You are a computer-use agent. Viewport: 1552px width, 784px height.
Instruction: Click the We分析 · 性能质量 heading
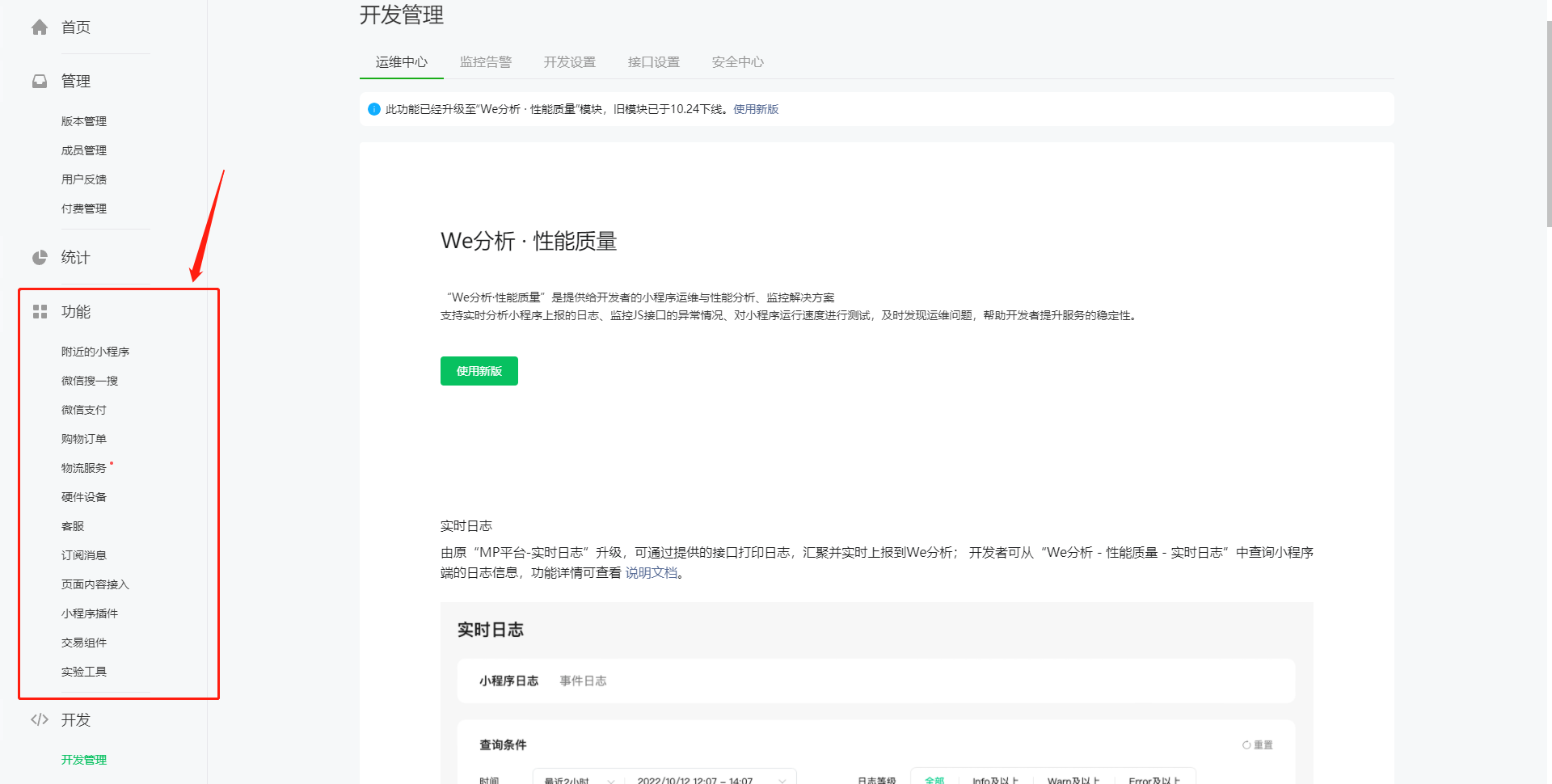pos(529,241)
